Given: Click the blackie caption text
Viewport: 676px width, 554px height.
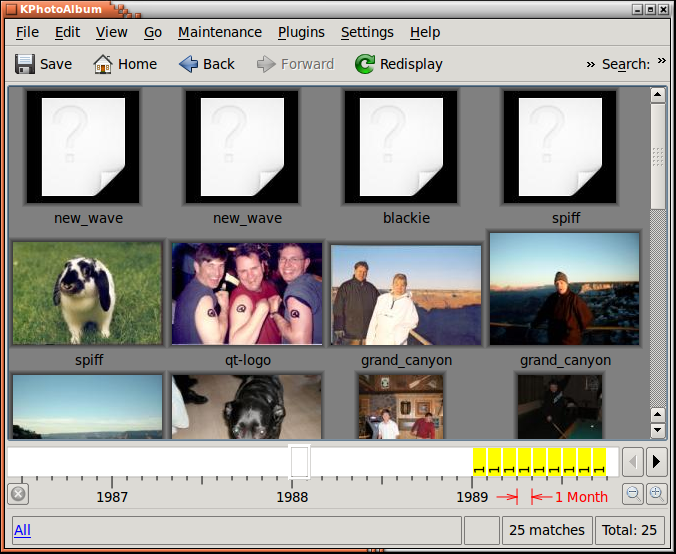Looking at the screenshot, I should pyautogui.click(x=406, y=218).
